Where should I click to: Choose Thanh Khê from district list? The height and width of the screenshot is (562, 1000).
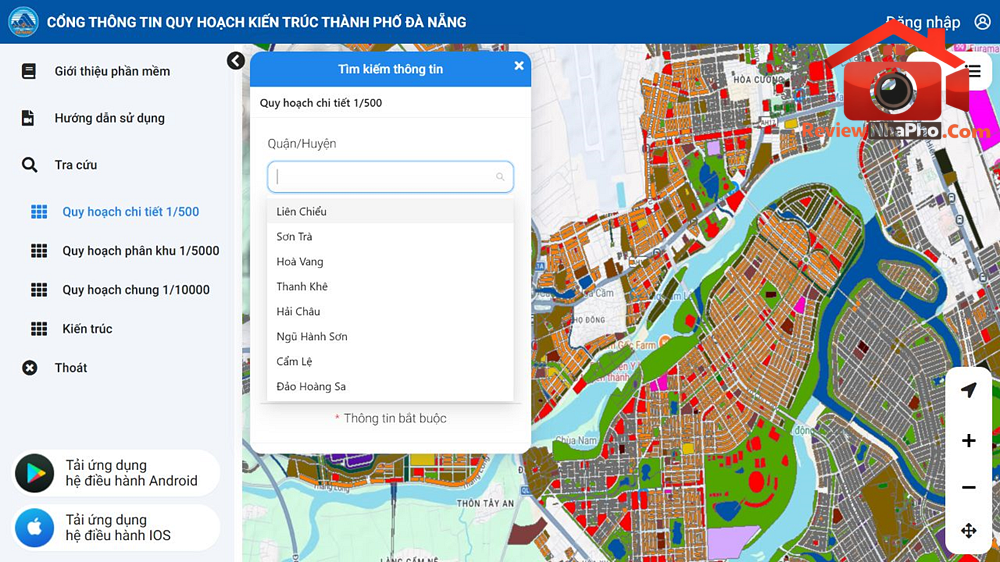click(390, 286)
